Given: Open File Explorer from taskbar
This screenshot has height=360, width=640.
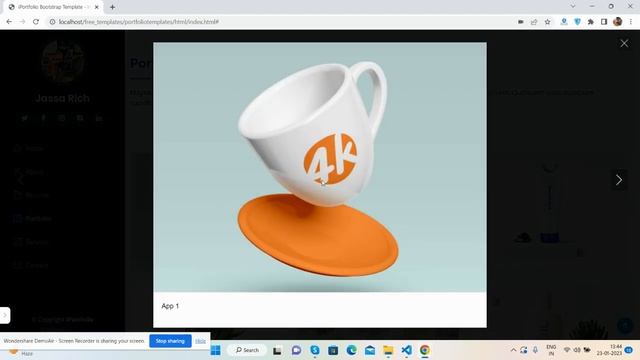Looking at the screenshot, I should [388, 350].
